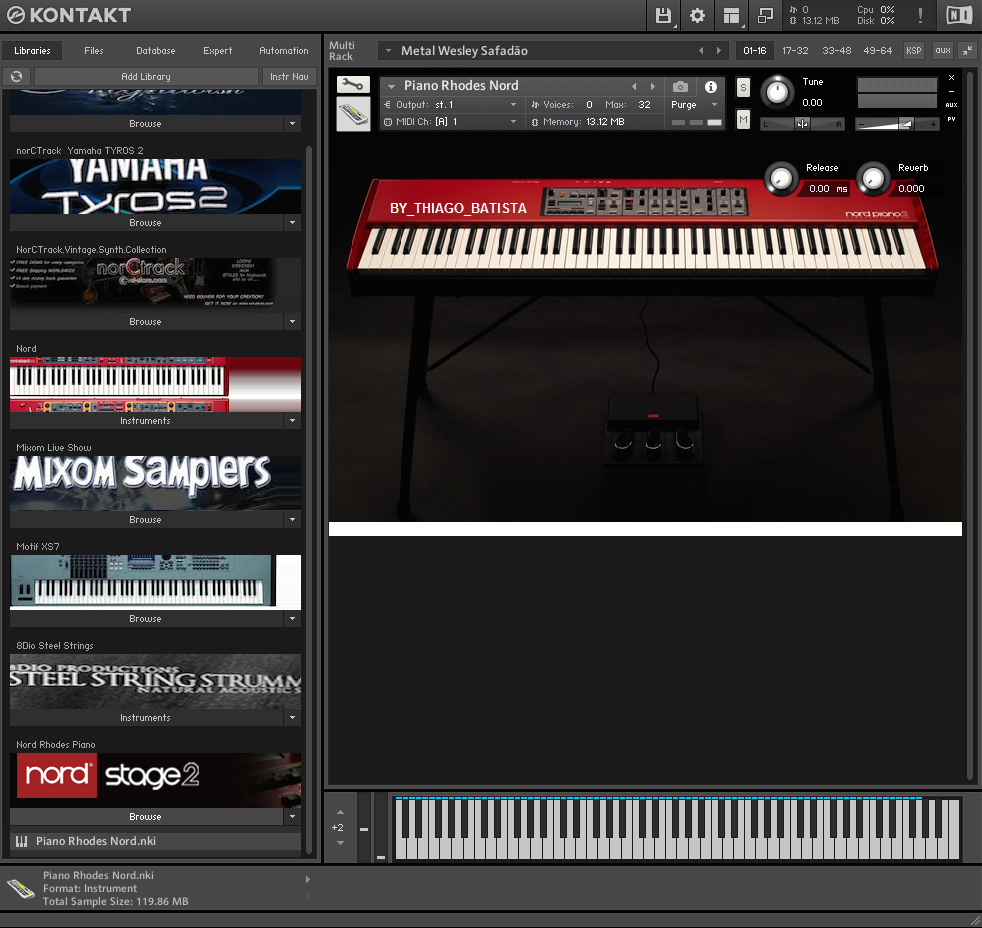The height and width of the screenshot is (928, 982).
Task: Browse the Yamaha TYROS 2 library
Action: (x=146, y=223)
